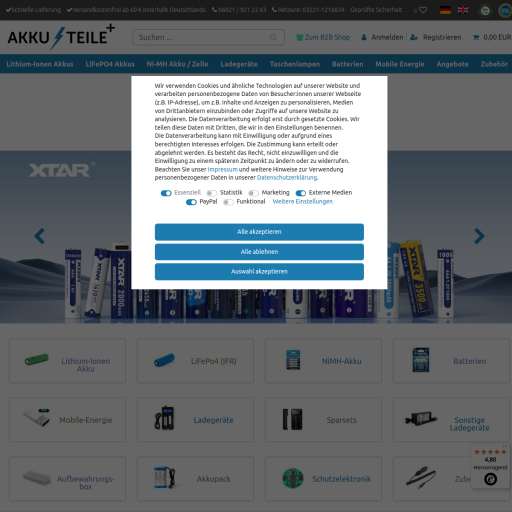Open the shopping cart icon
The height and width of the screenshot is (512, 512).
(x=476, y=37)
